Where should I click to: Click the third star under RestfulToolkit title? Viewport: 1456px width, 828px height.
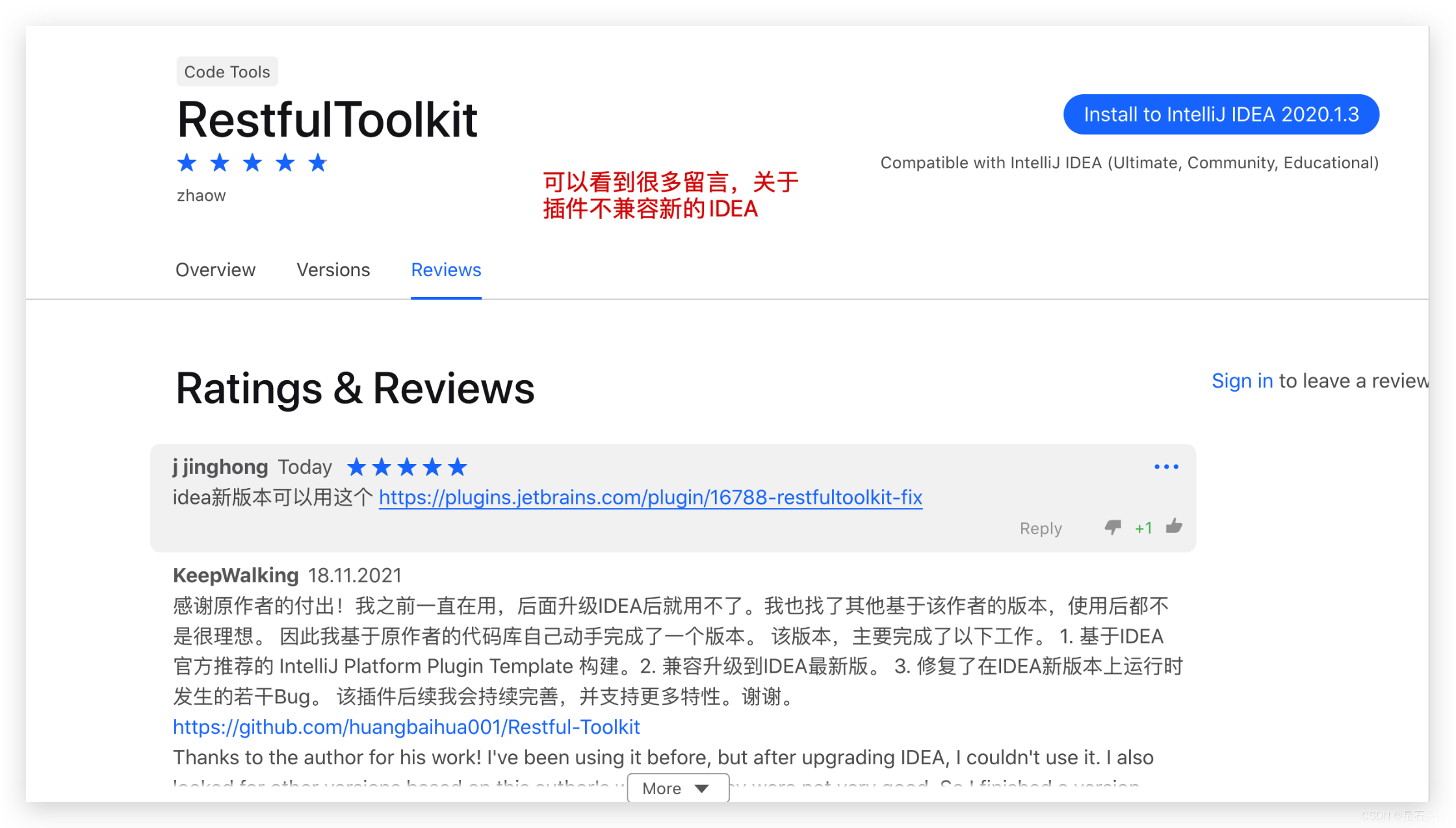click(x=252, y=162)
